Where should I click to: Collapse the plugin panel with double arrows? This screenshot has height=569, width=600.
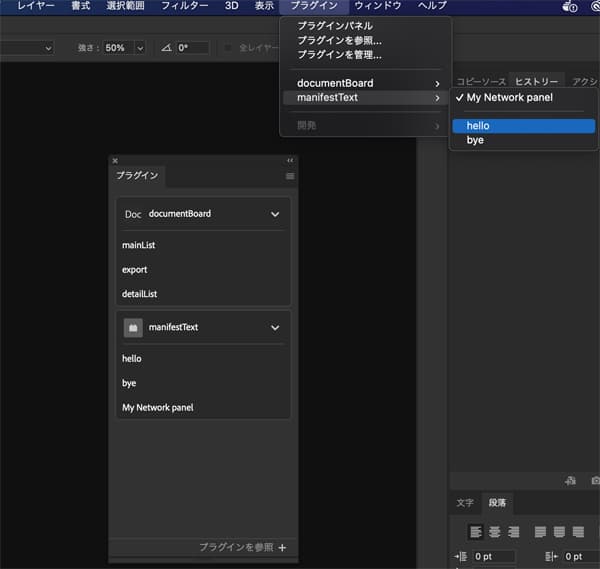290,160
